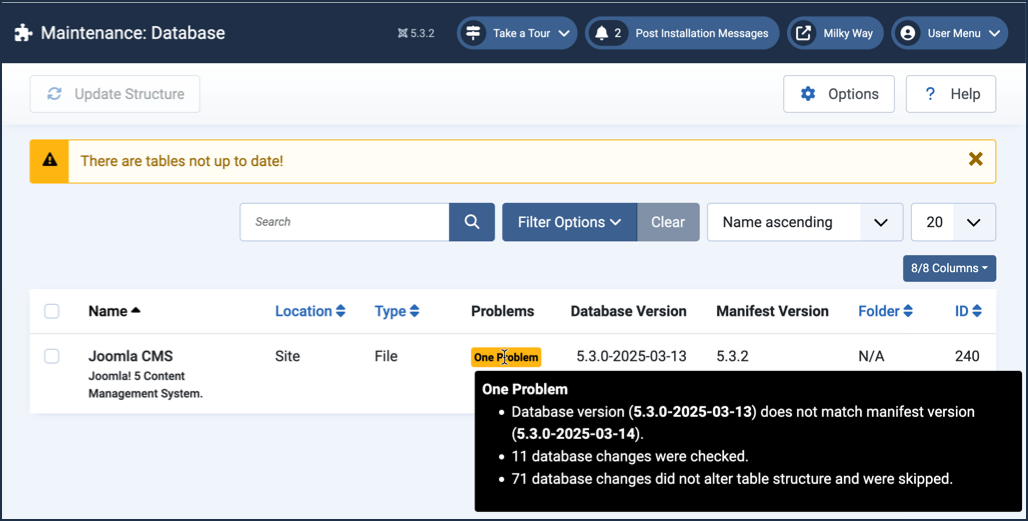Sort by Location column header

pyautogui.click(x=310, y=311)
